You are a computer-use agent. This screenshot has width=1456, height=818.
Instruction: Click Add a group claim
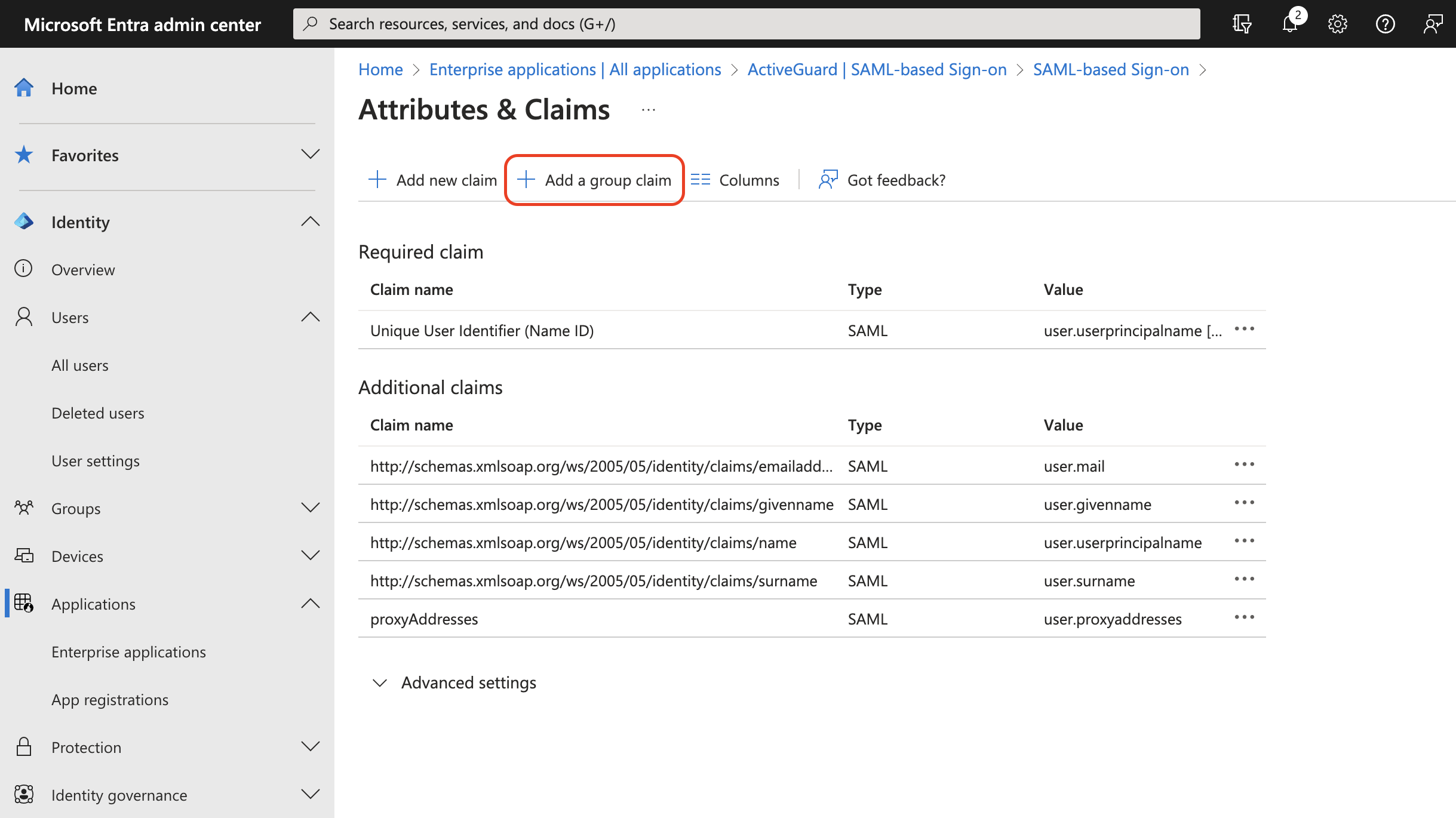[594, 180]
